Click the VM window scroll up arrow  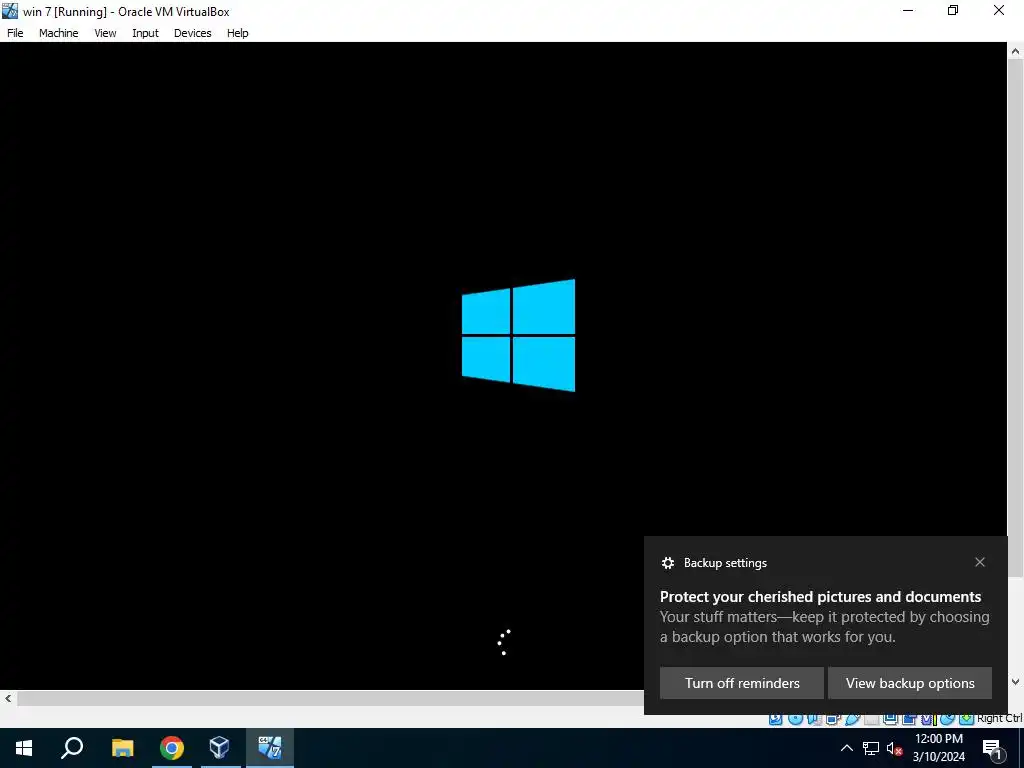tap(1016, 50)
